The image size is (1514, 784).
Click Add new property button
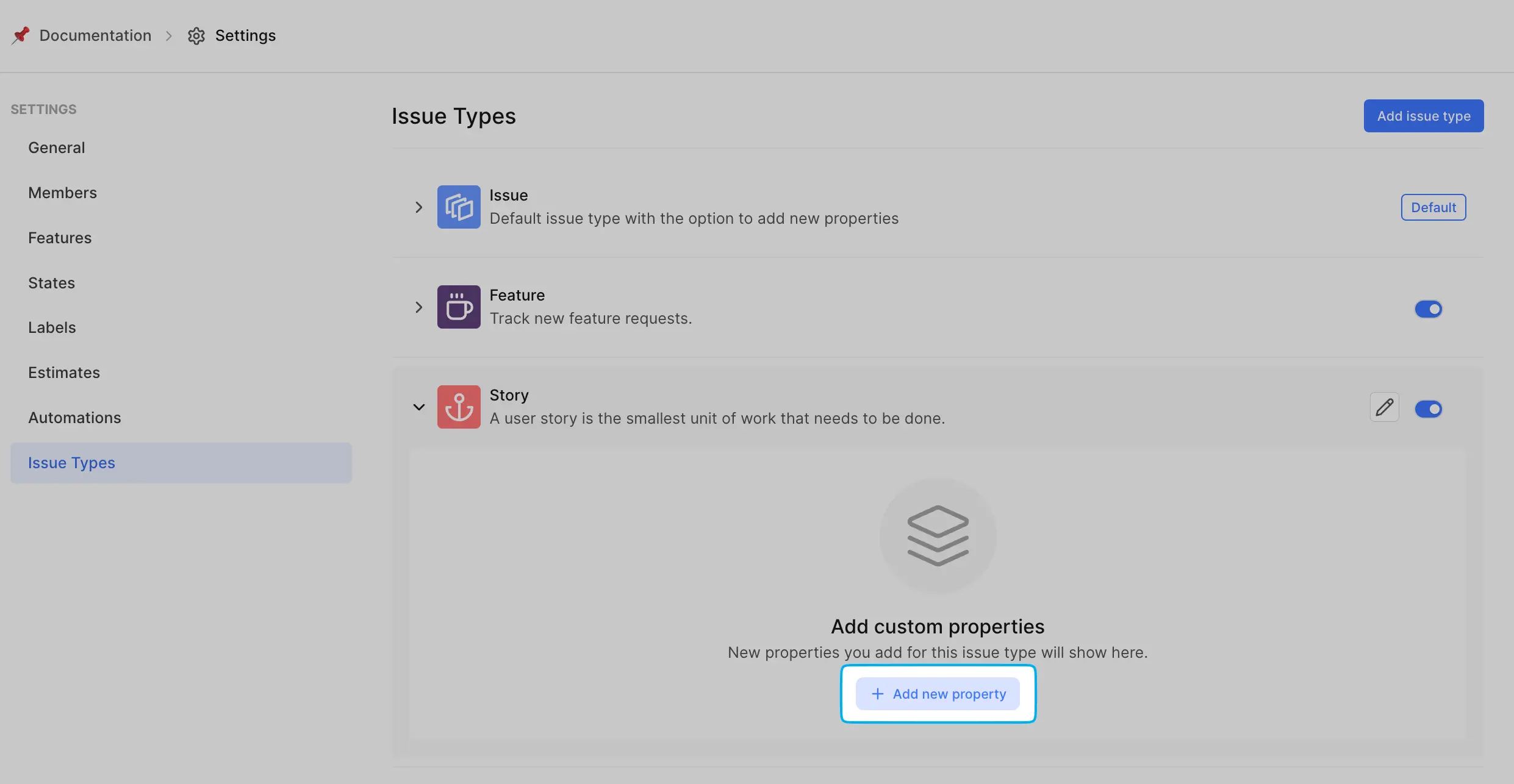click(x=937, y=693)
